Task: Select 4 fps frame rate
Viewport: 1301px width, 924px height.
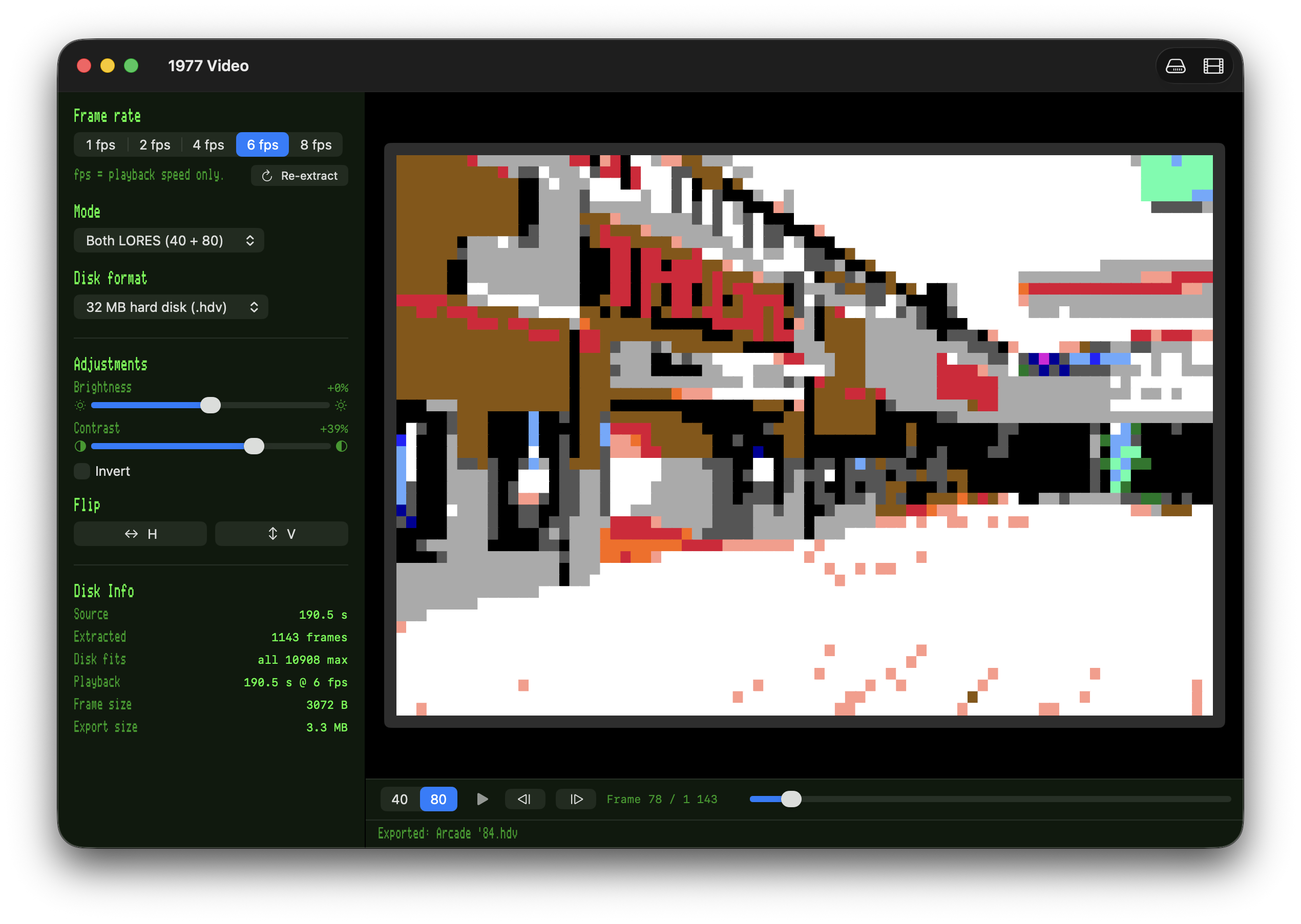Action: [x=208, y=144]
